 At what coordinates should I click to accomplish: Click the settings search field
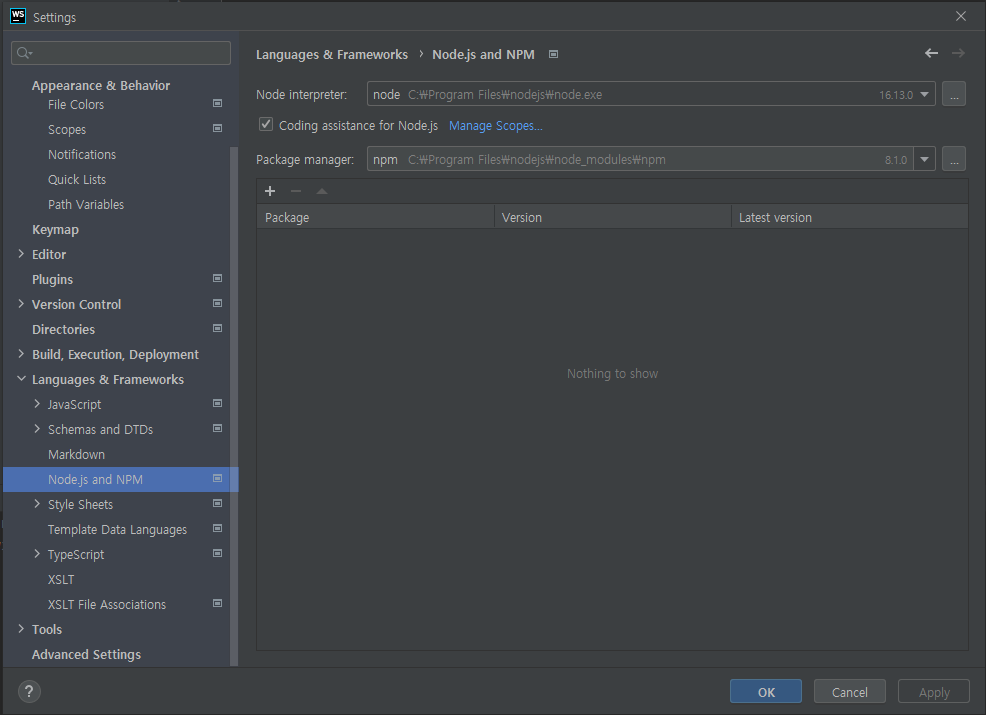[x=121, y=53]
